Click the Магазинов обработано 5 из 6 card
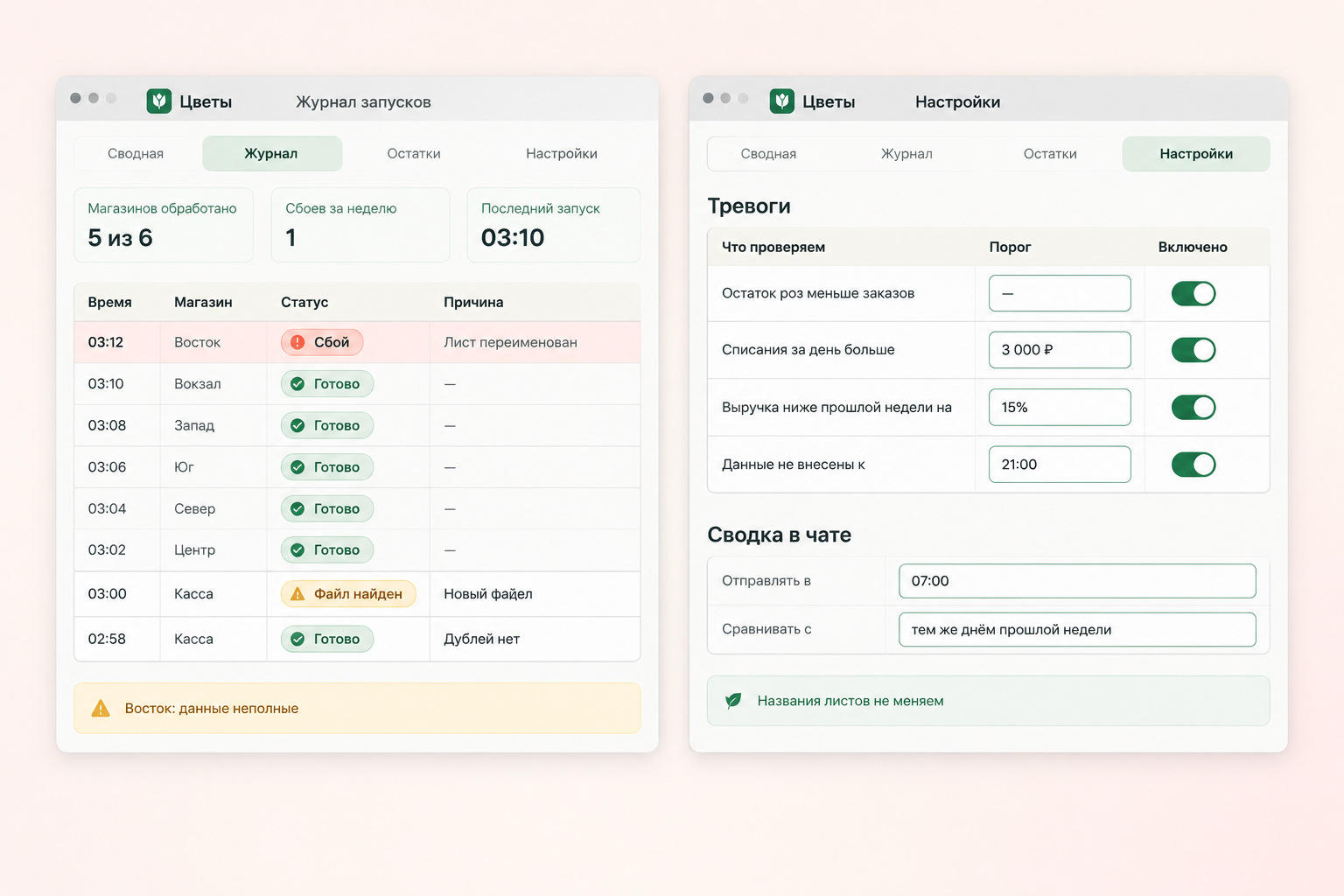Screen dimensions: 1344x896 pyautogui.click(x=164, y=225)
